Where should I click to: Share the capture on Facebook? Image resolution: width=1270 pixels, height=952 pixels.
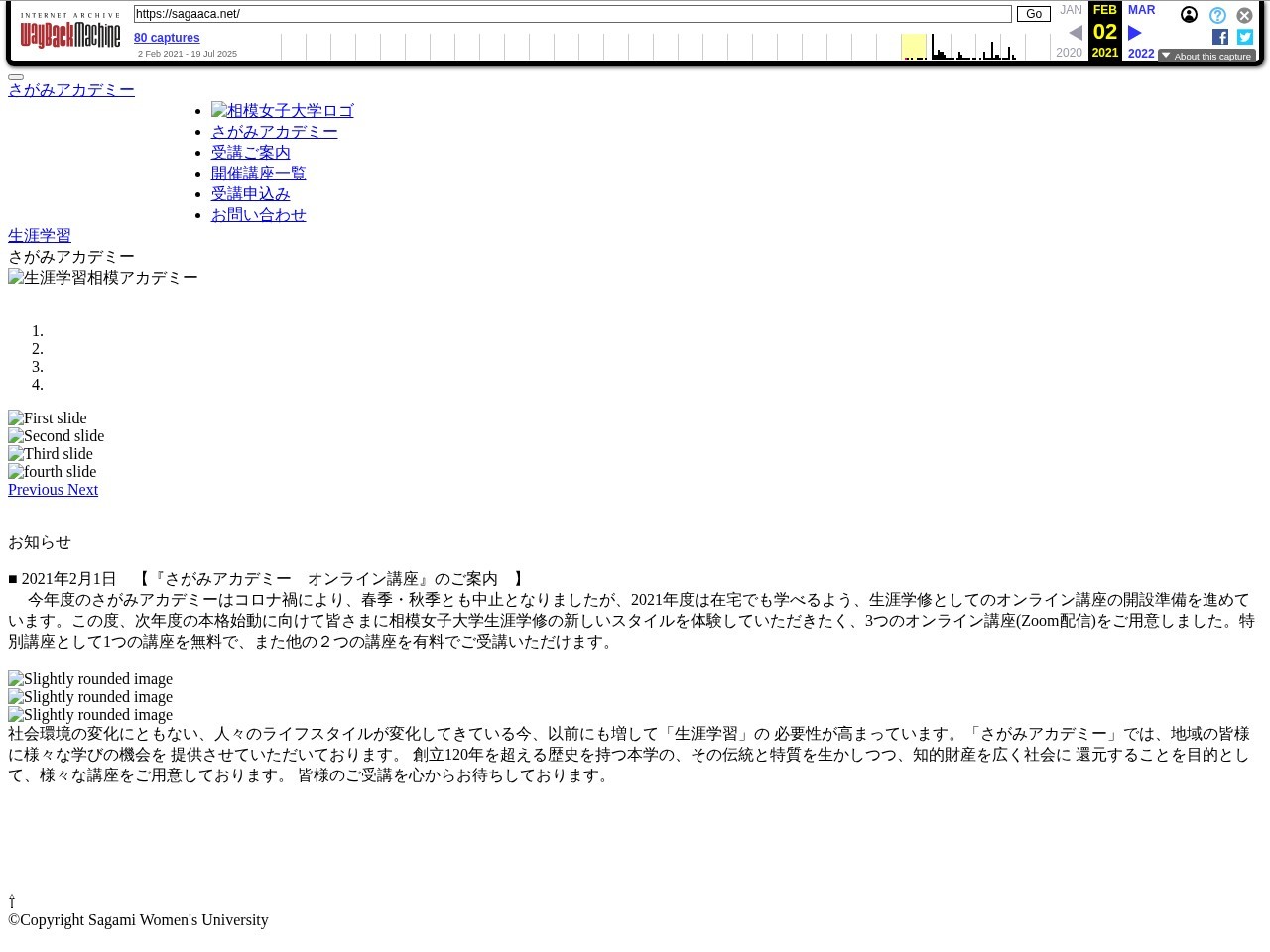point(1220,37)
